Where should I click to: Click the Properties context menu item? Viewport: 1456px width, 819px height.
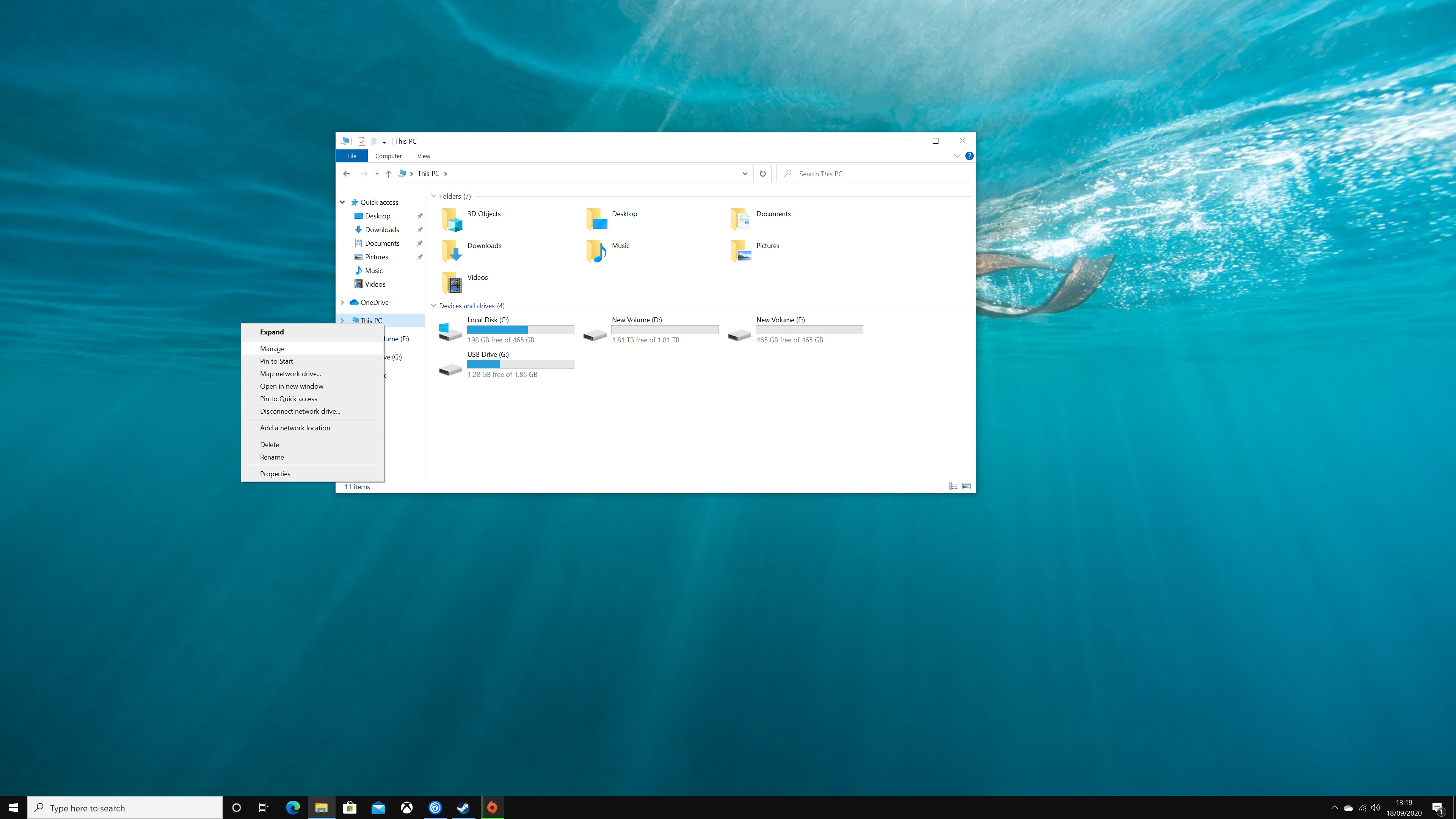pyautogui.click(x=275, y=473)
